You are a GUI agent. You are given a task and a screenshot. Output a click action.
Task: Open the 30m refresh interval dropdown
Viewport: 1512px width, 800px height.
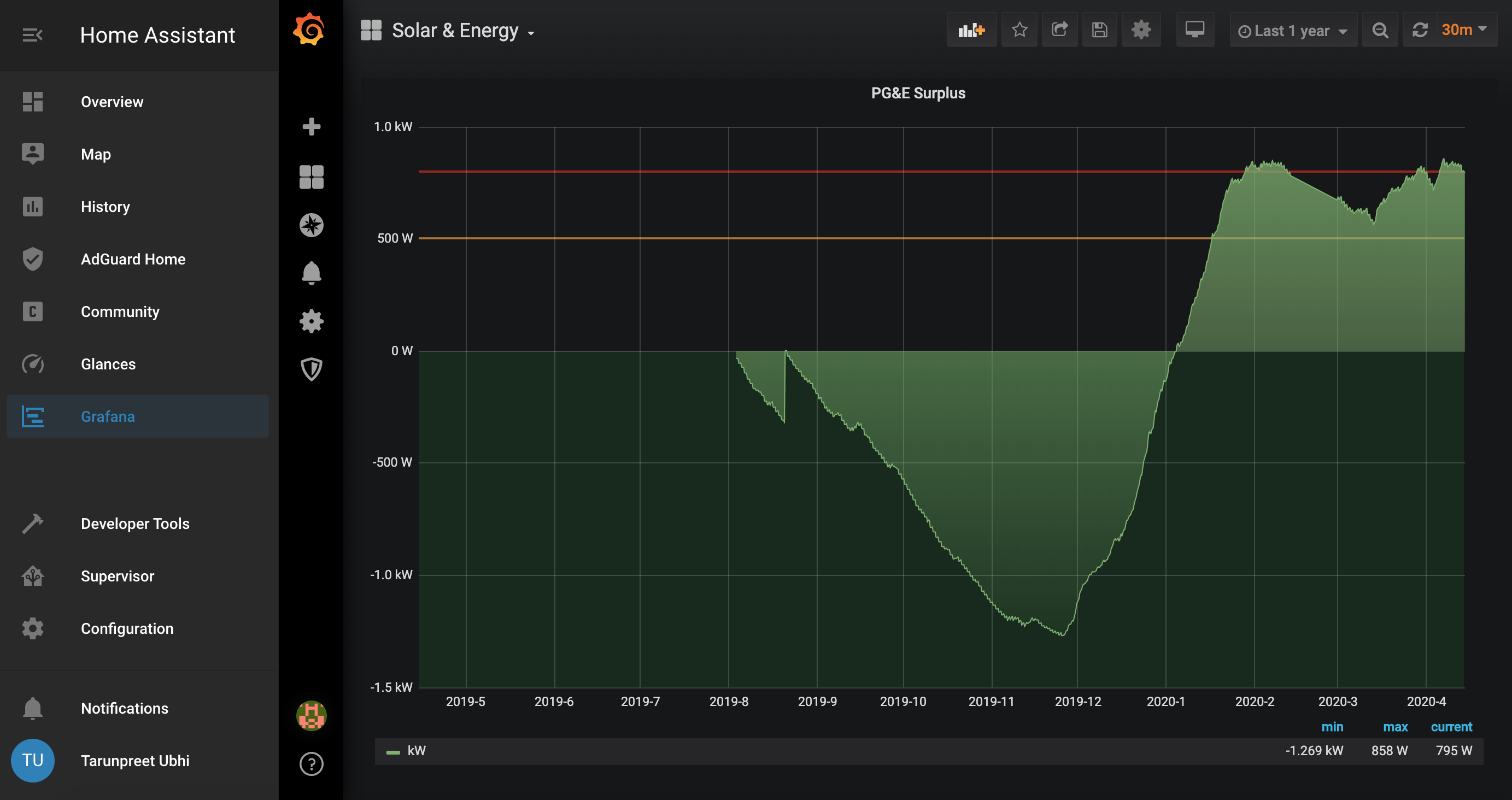click(1464, 30)
